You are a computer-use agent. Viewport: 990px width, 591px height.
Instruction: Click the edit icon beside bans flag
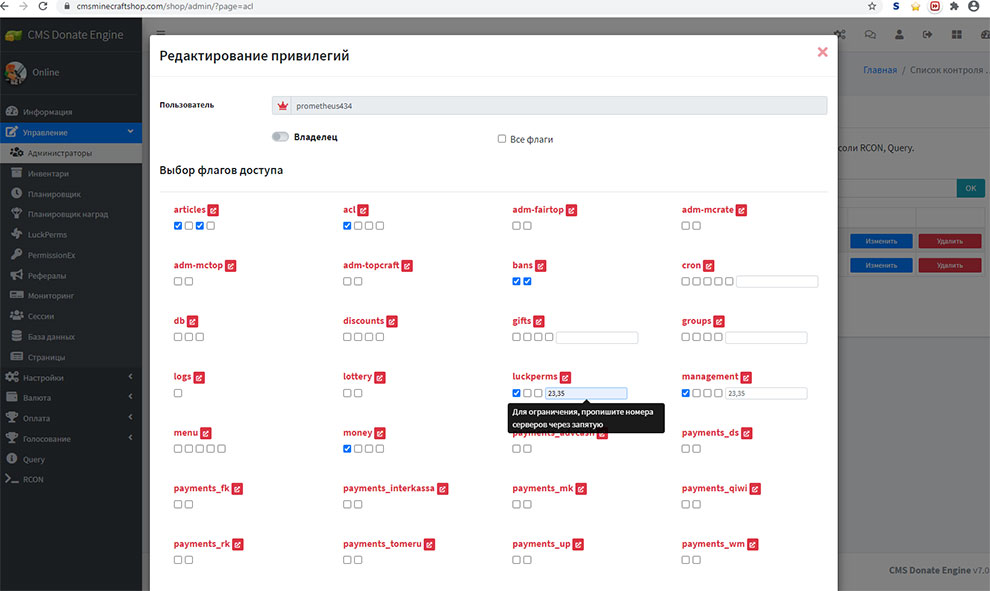coord(541,266)
